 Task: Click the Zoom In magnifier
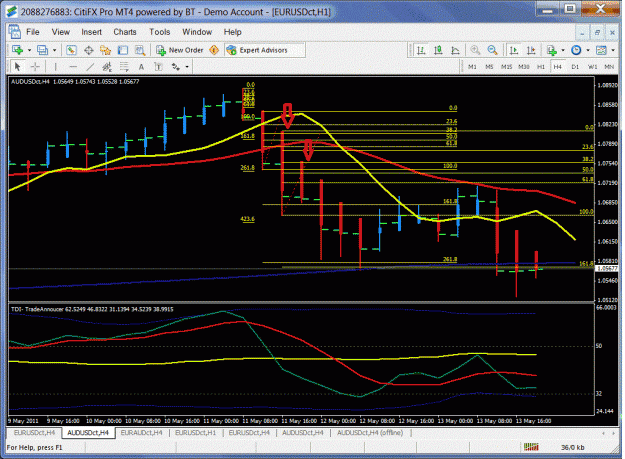[475, 50]
